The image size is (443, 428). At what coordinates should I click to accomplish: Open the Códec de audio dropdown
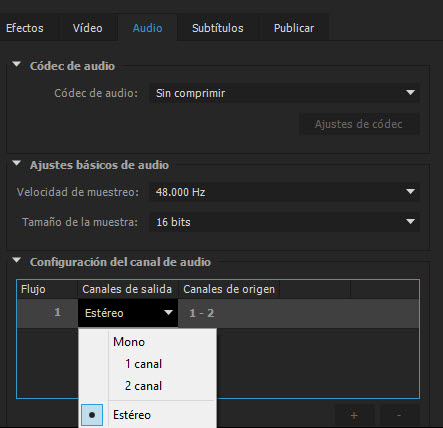pos(284,93)
